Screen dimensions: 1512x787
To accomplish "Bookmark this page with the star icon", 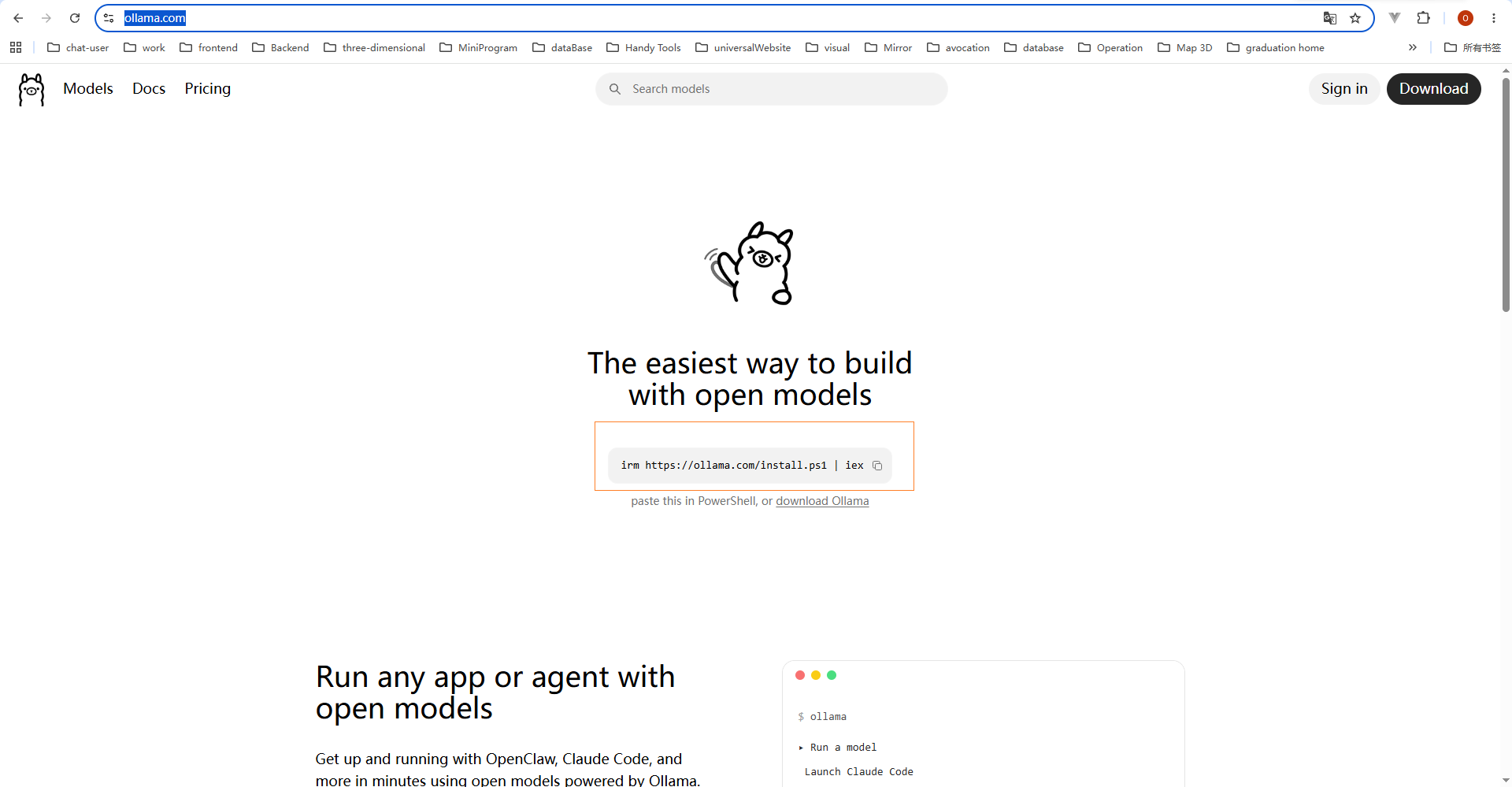I will coord(1355,18).
